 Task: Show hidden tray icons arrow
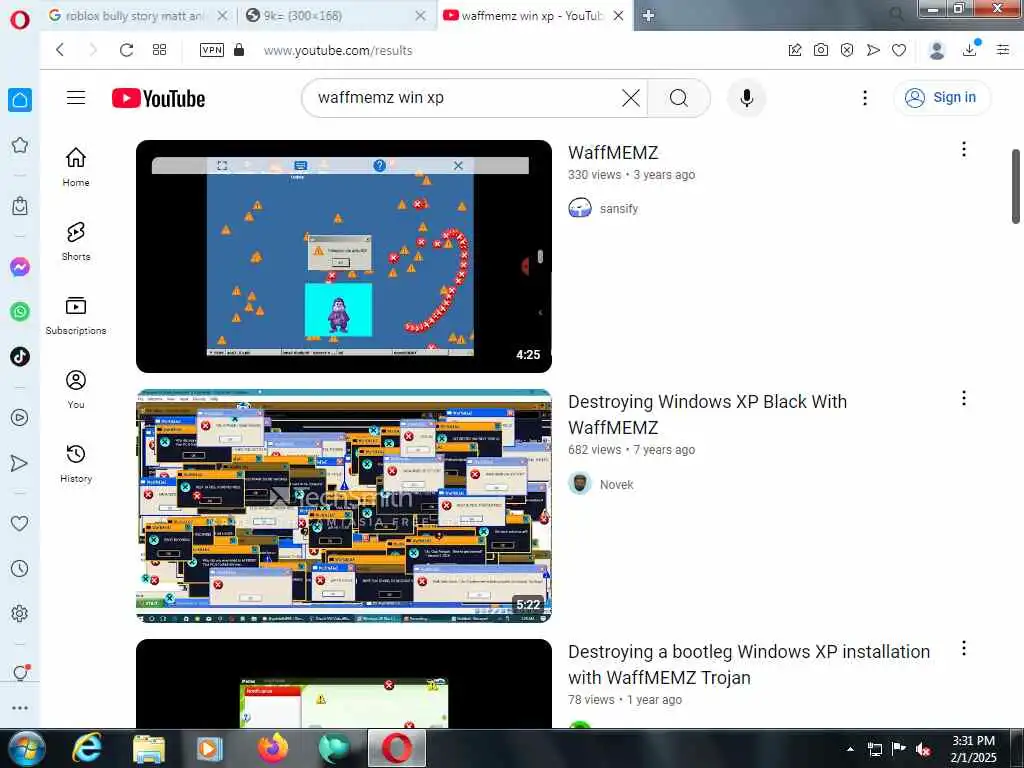(850, 750)
